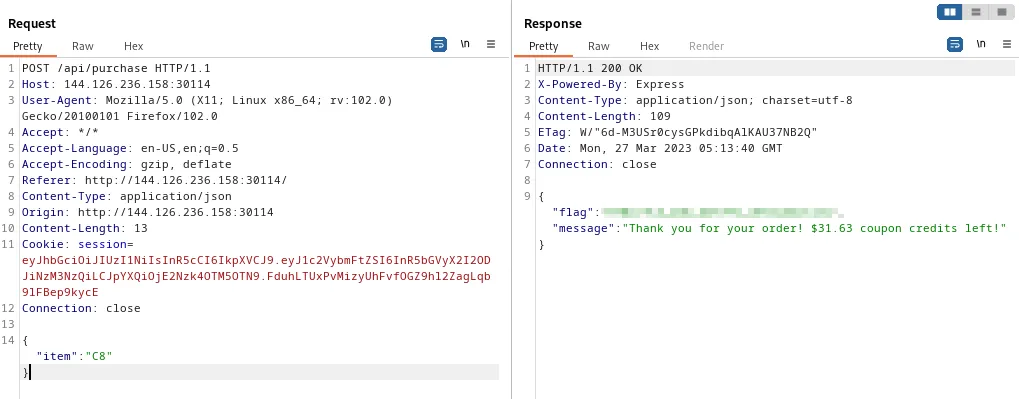
Task: Click Response Content-Type charset=utf-8 line
Action: tap(695, 100)
